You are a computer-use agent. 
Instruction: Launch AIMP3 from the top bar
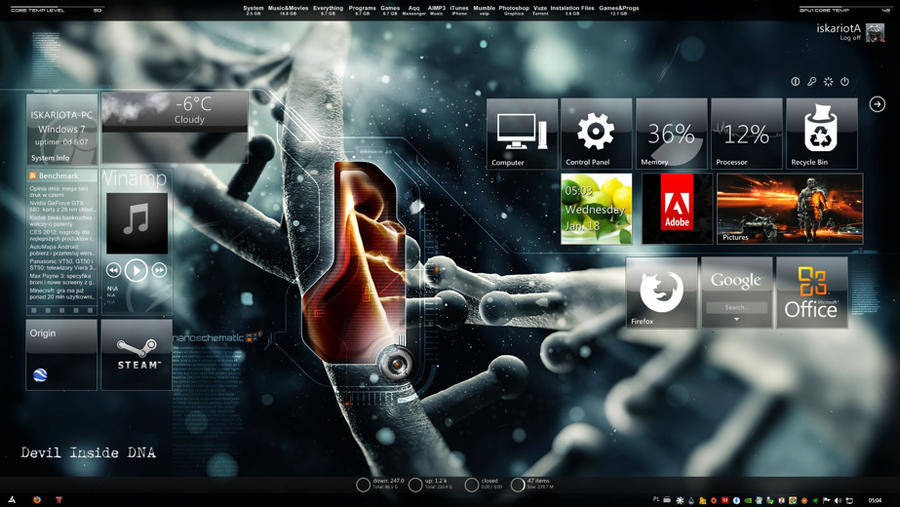[436, 10]
